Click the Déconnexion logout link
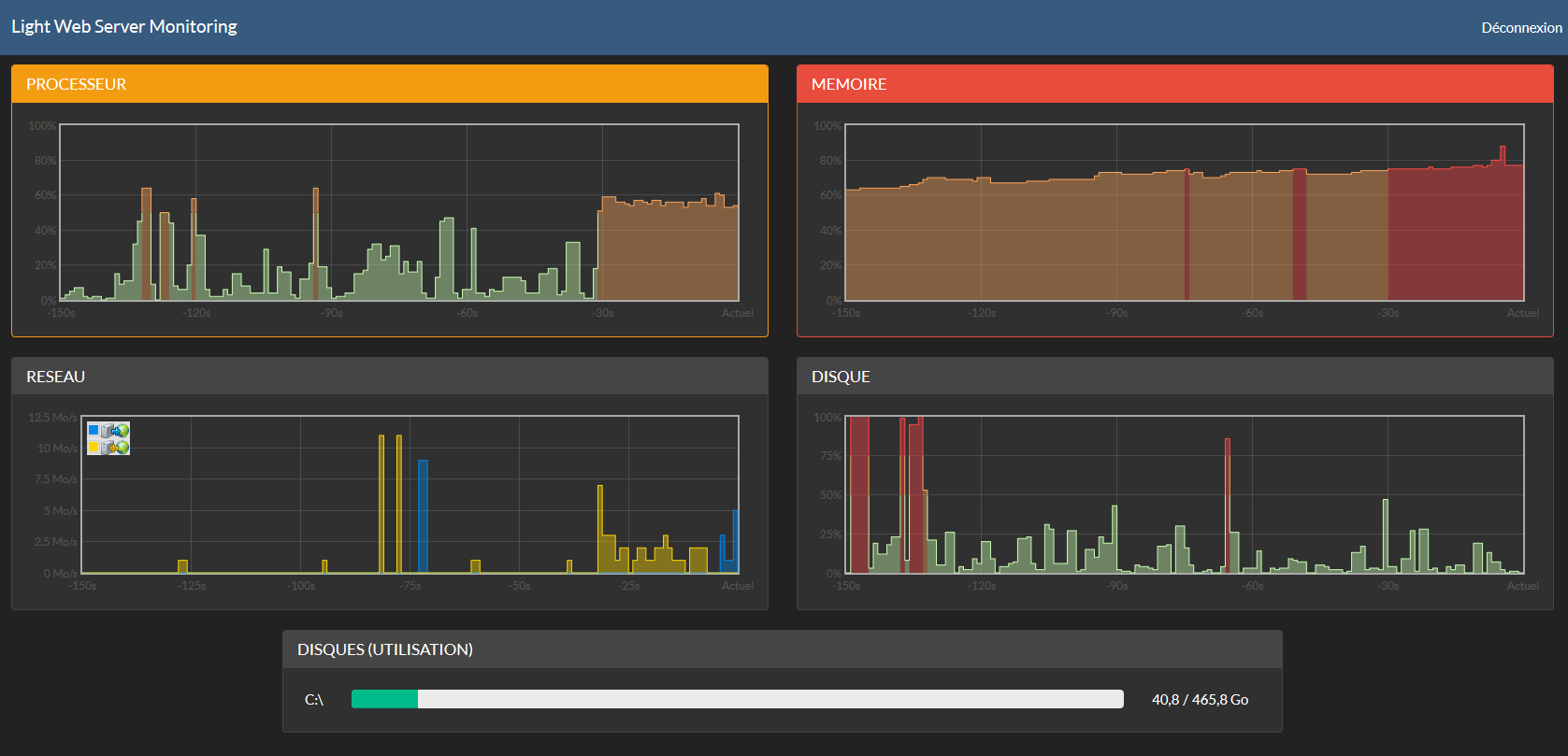This screenshot has height=756, width=1568. point(1520,28)
